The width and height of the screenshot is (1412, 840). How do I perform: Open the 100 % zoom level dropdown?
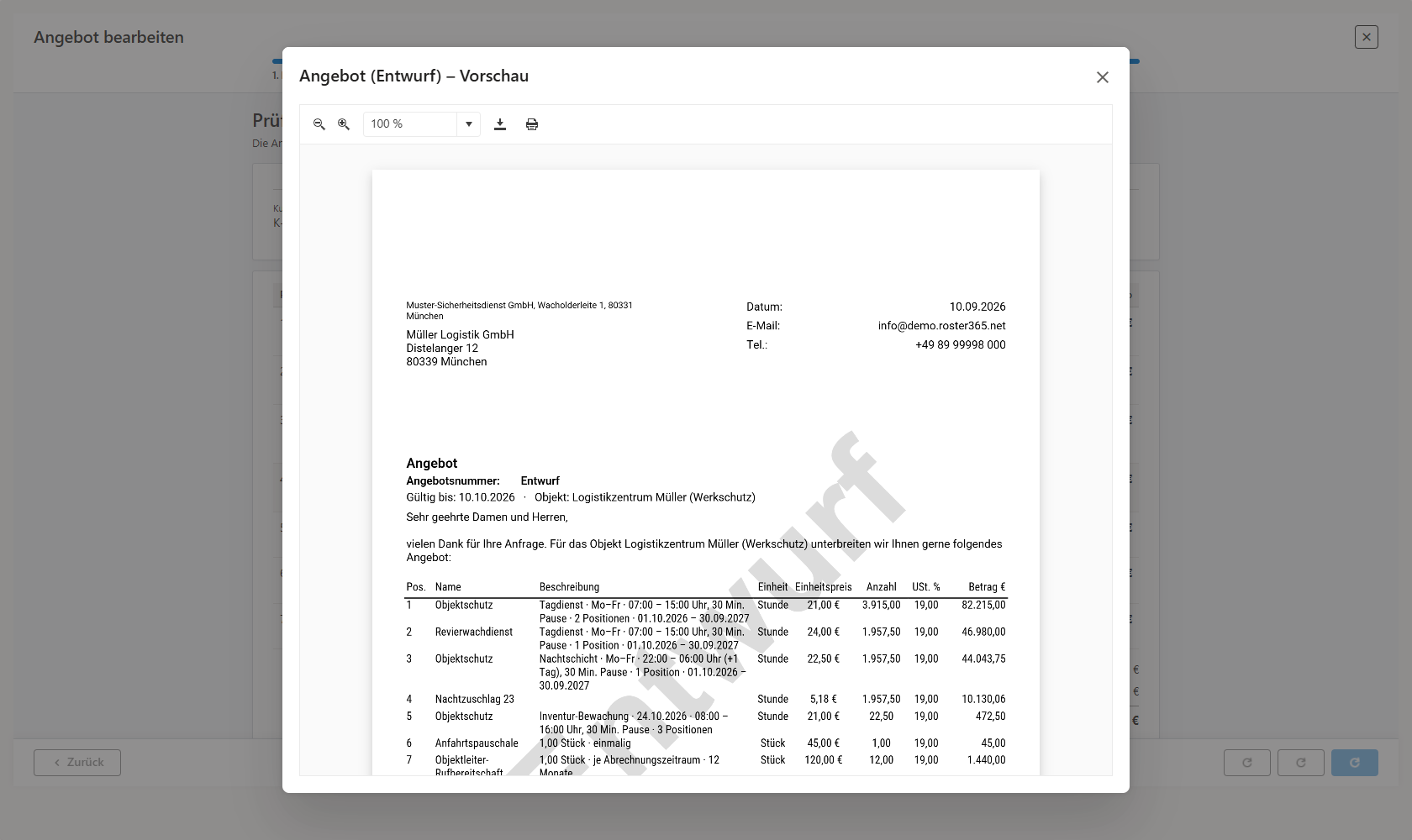pyautogui.click(x=469, y=124)
